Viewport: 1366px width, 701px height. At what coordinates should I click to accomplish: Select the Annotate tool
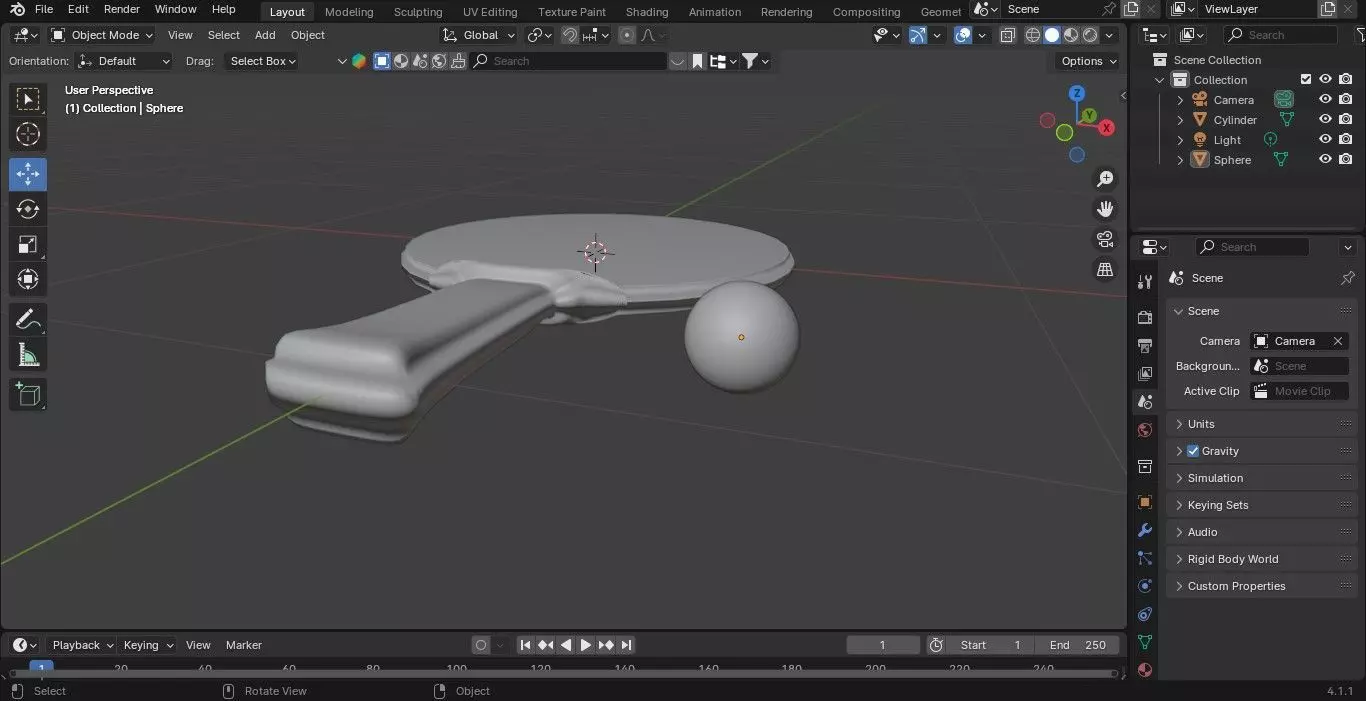point(28,319)
